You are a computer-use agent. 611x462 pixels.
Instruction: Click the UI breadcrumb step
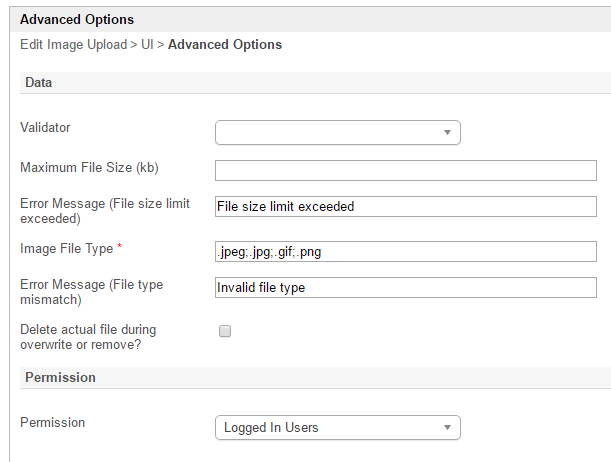147,45
